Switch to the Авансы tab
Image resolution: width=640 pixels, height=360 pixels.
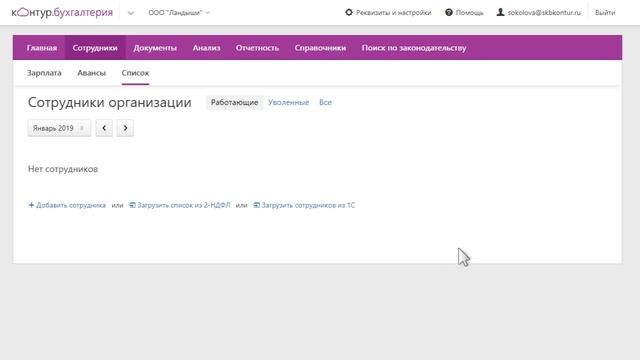tap(91, 73)
